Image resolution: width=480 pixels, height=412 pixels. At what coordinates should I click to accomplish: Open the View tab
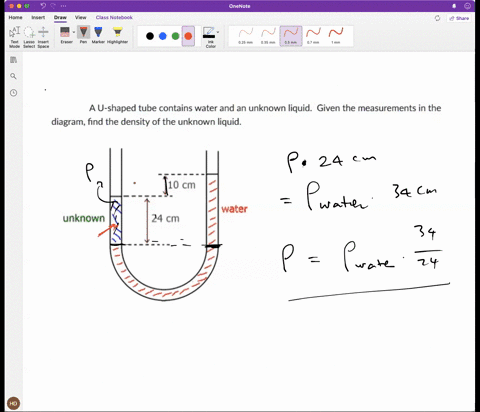click(80, 18)
